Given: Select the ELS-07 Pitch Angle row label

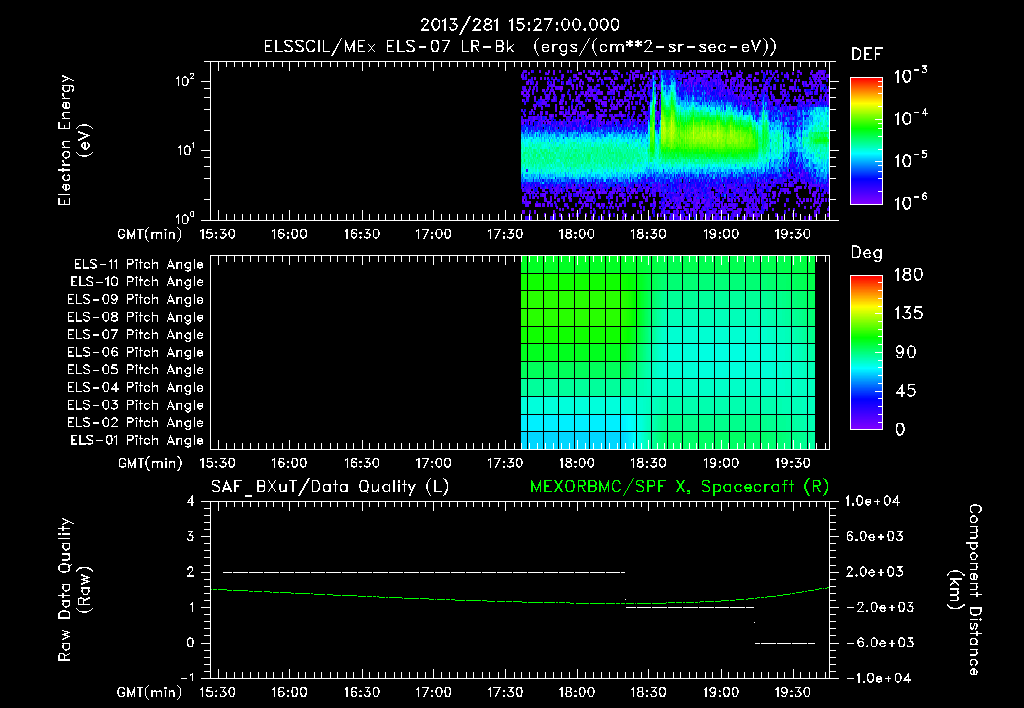Looking at the screenshot, I should pos(135,334).
